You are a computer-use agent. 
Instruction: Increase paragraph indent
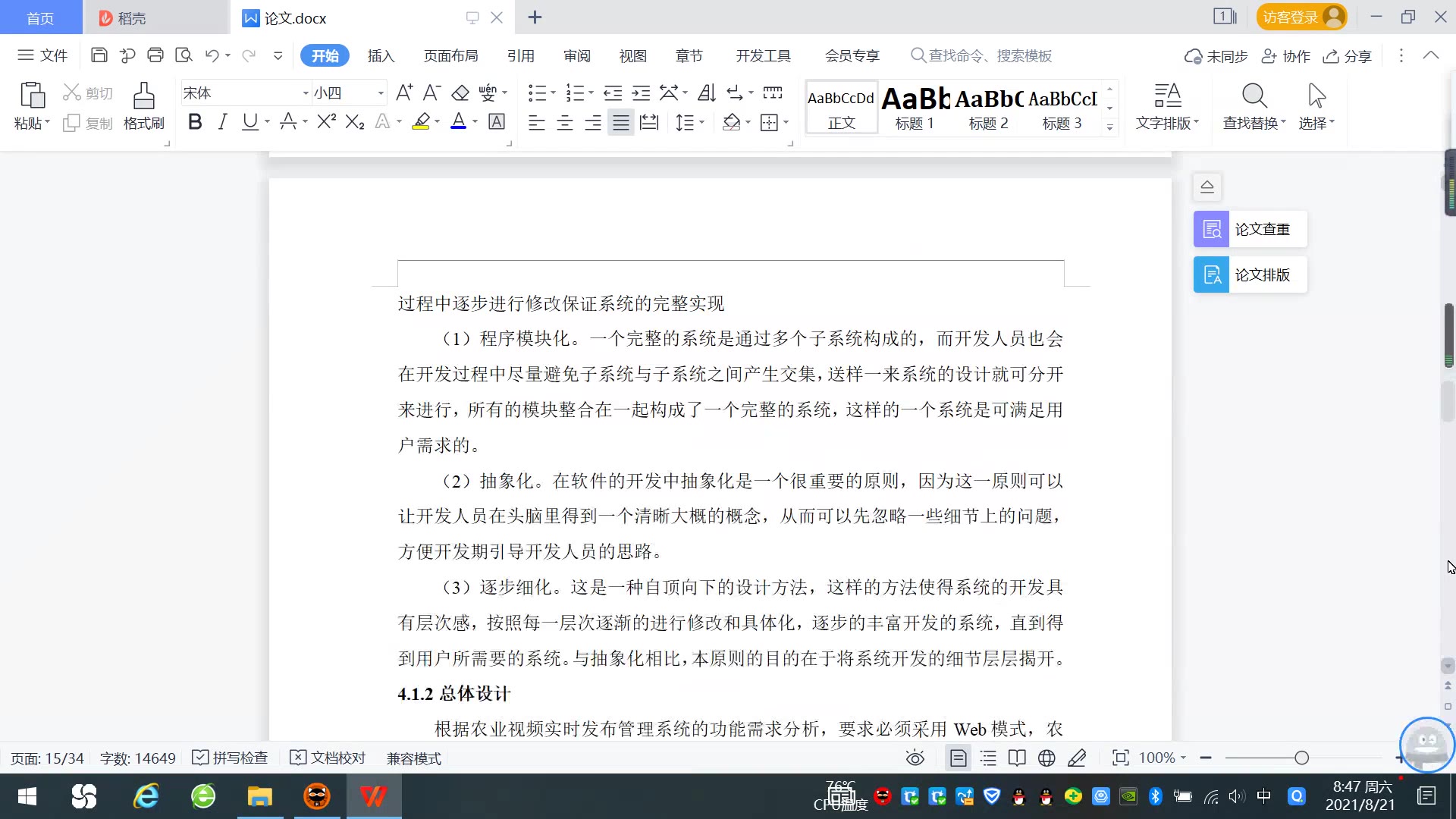(x=642, y=93)
